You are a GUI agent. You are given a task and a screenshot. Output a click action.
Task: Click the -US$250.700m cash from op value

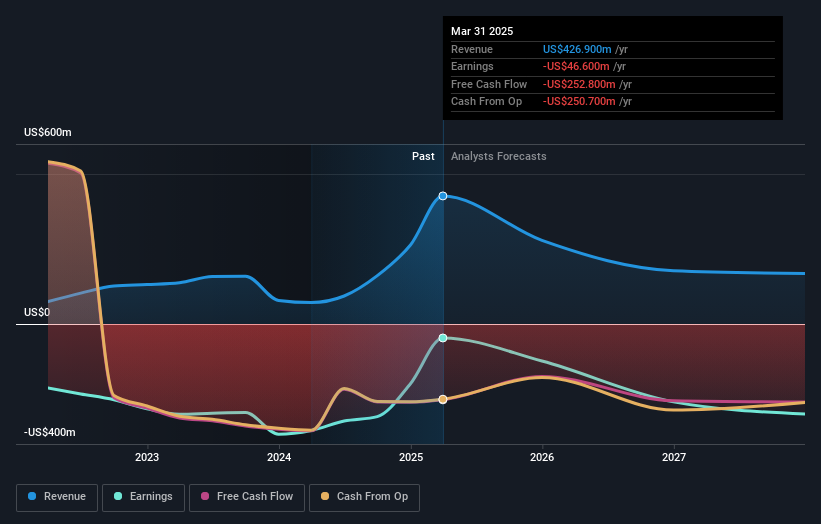(x=579, y=102)
